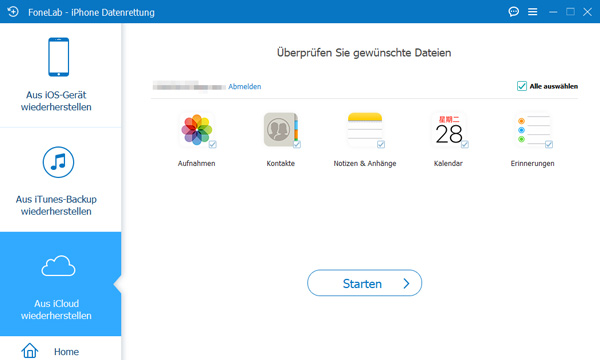Click the blurred account email text
This screenshot has width=600, height=360.
coord(189,86)
